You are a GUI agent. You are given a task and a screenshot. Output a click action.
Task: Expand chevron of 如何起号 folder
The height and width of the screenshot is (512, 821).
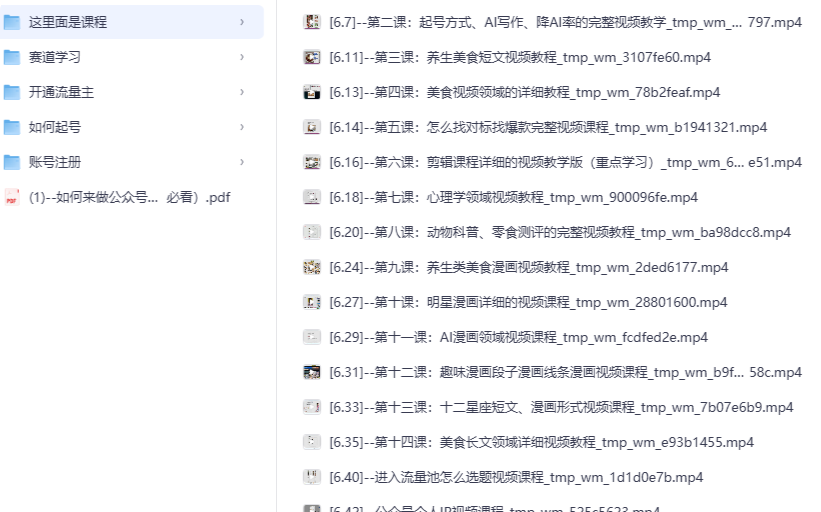242,127
